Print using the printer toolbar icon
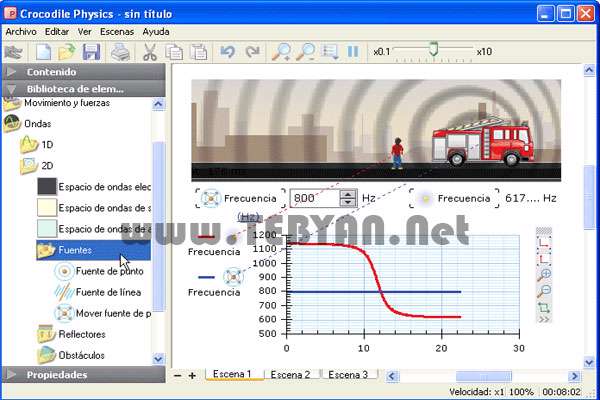Image resolution: width=600 pixels, height=400 pixels. pyautogui.click(x=121, y=52)
